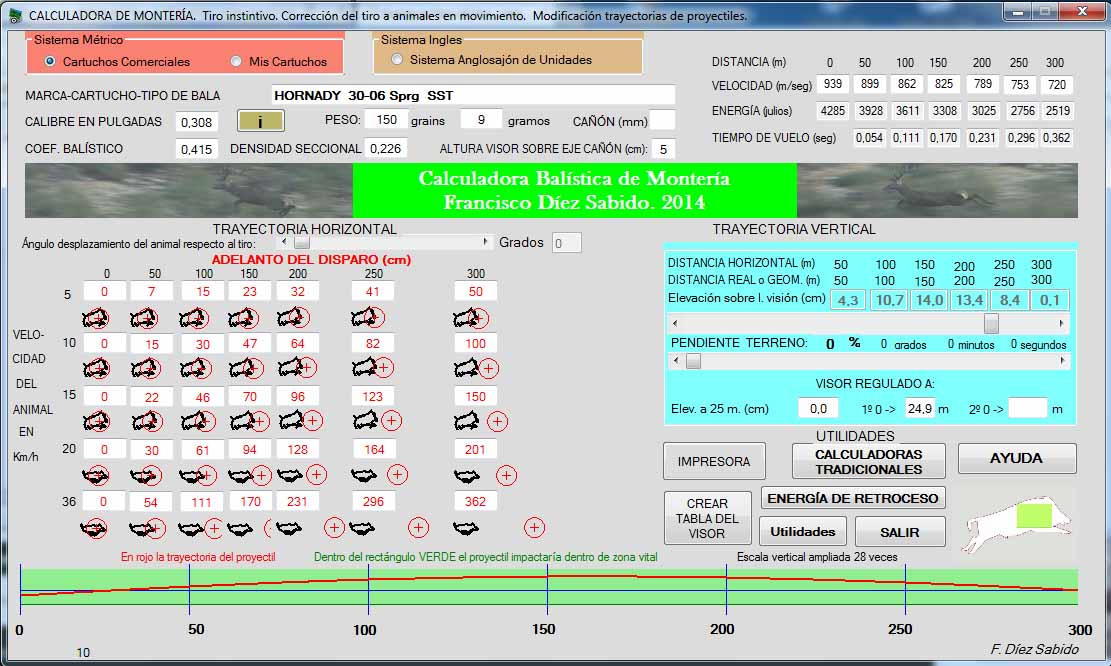The image size is (1111, 666).
Task: Open the Calculadoras Tradicionales utilities
Action: point(868,461)
